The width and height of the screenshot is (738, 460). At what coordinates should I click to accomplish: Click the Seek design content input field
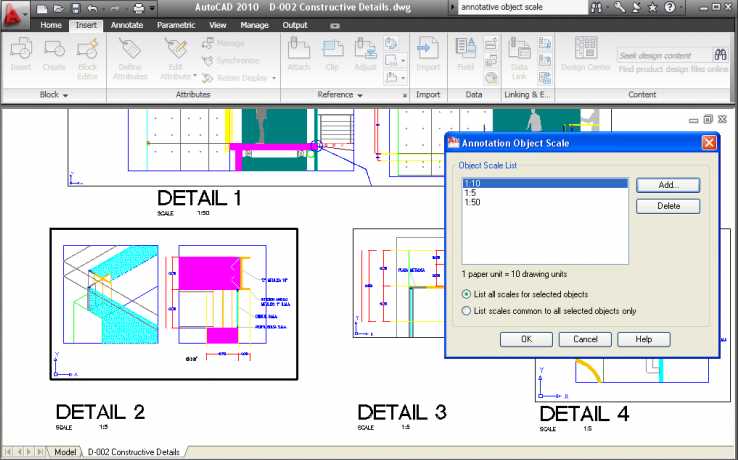[665, 55]
